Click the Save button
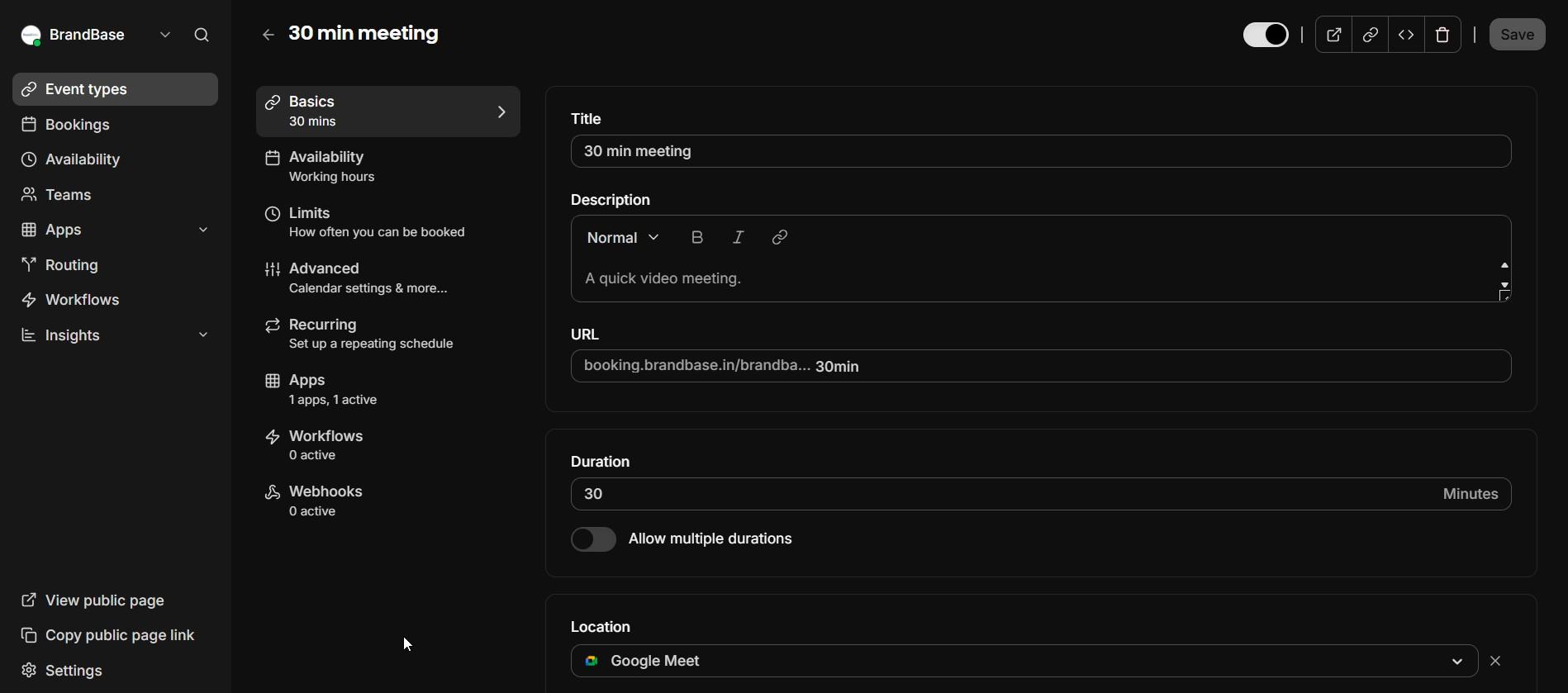1568x693 pixels. [x=1518, y=35]
